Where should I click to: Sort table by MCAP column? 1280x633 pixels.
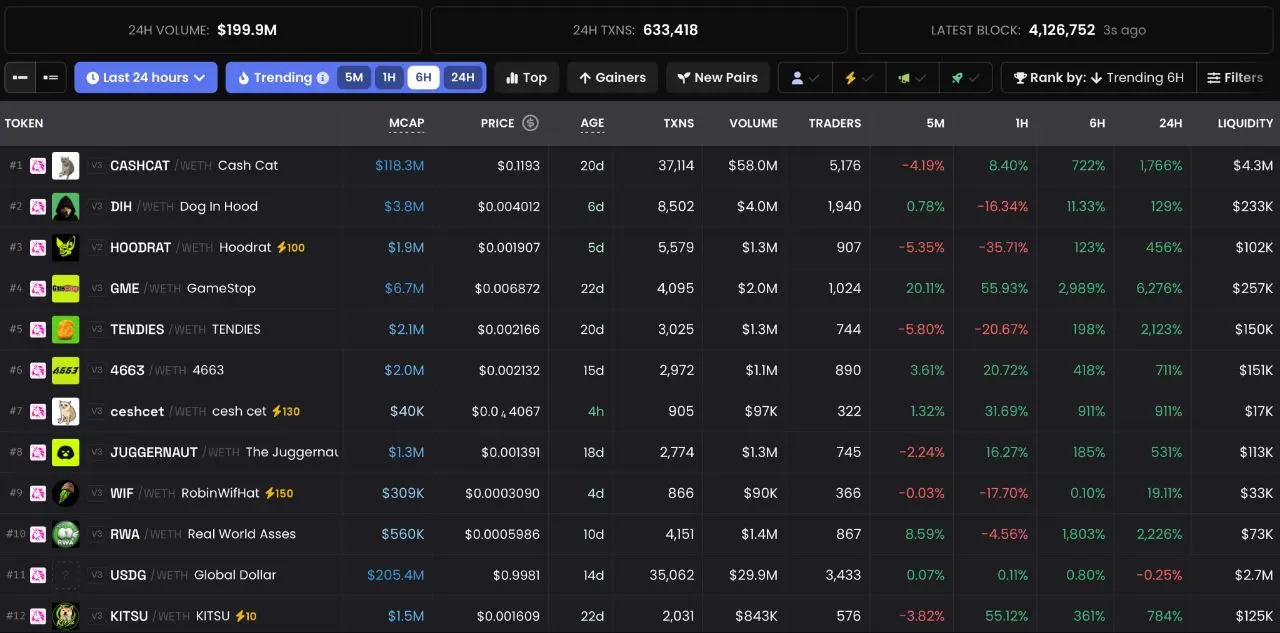407,123
